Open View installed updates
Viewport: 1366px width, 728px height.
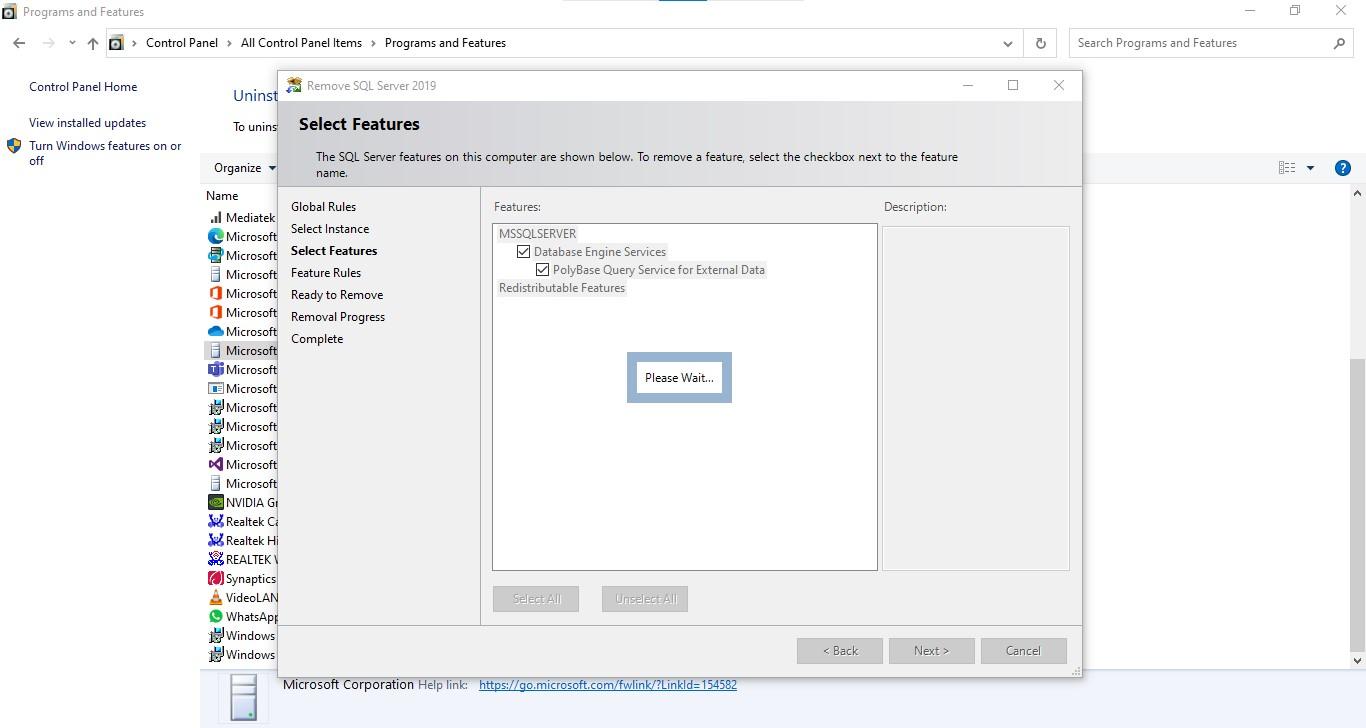click(x=87, y=123)
